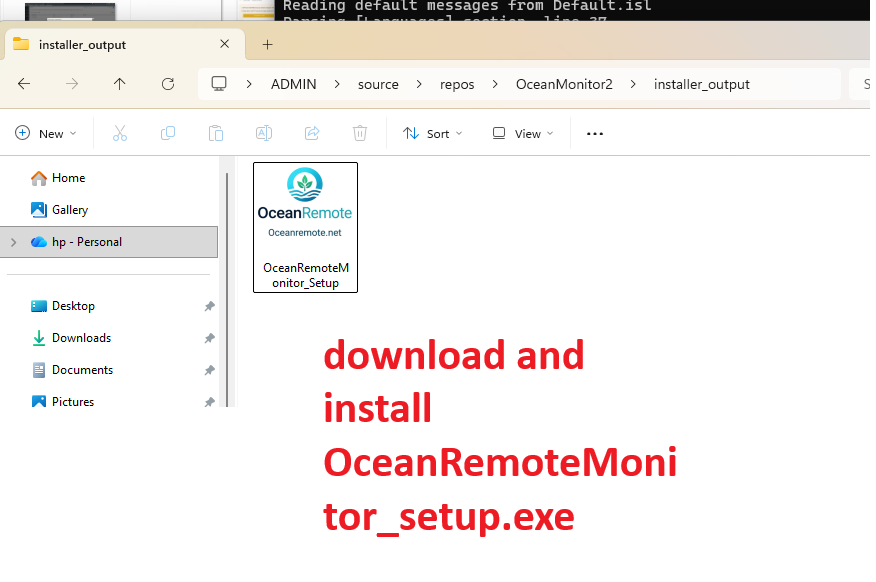Click the search box at path's right
The image size is (876, 582).
(859, 84)
